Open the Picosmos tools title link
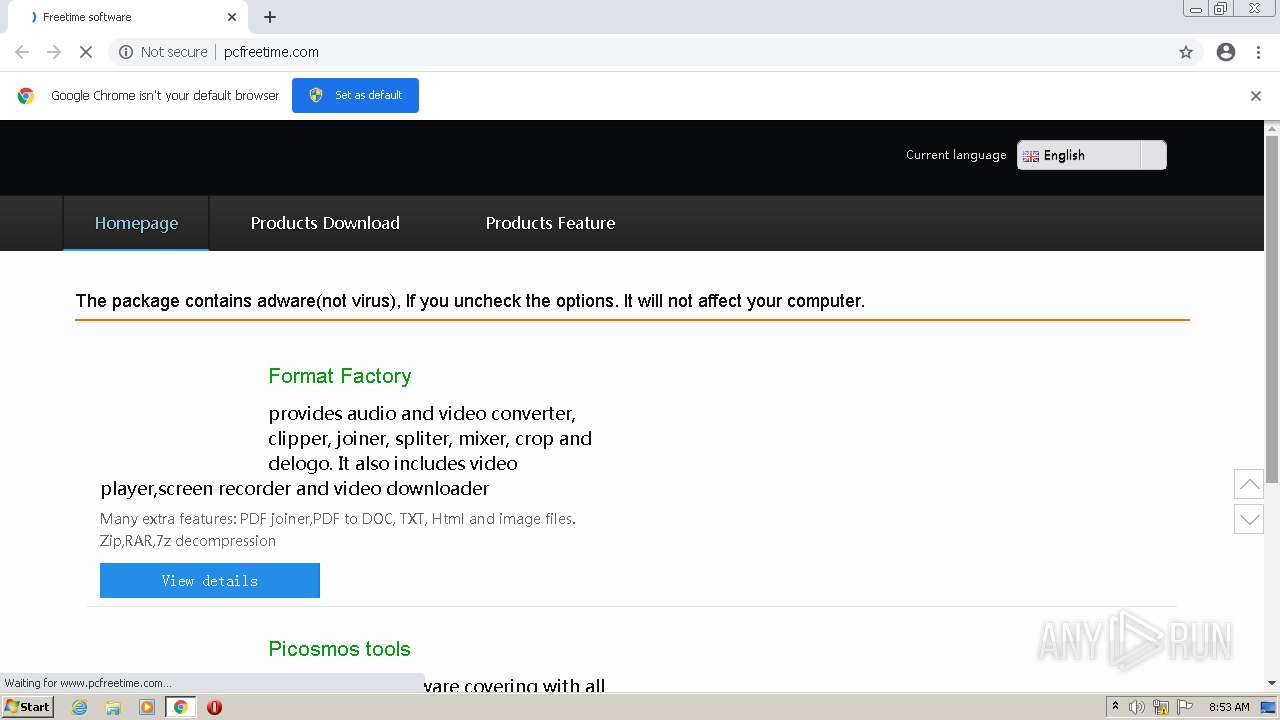The image size is (1280, 720). pos(340,649)
